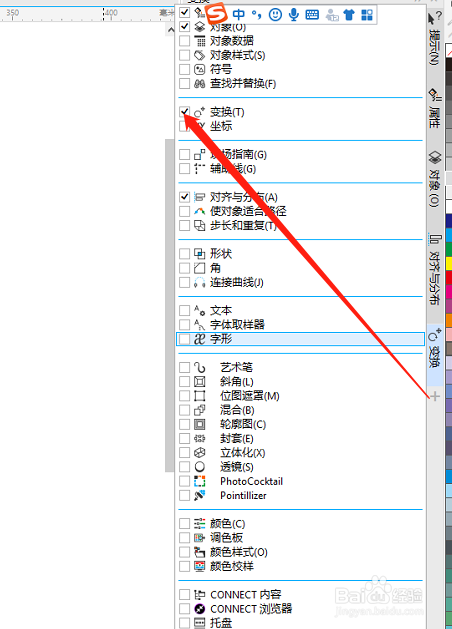The image size is (452, 629).
Task: Open the Sogou soft keyboard icon
Action: (x=312, y=15)
